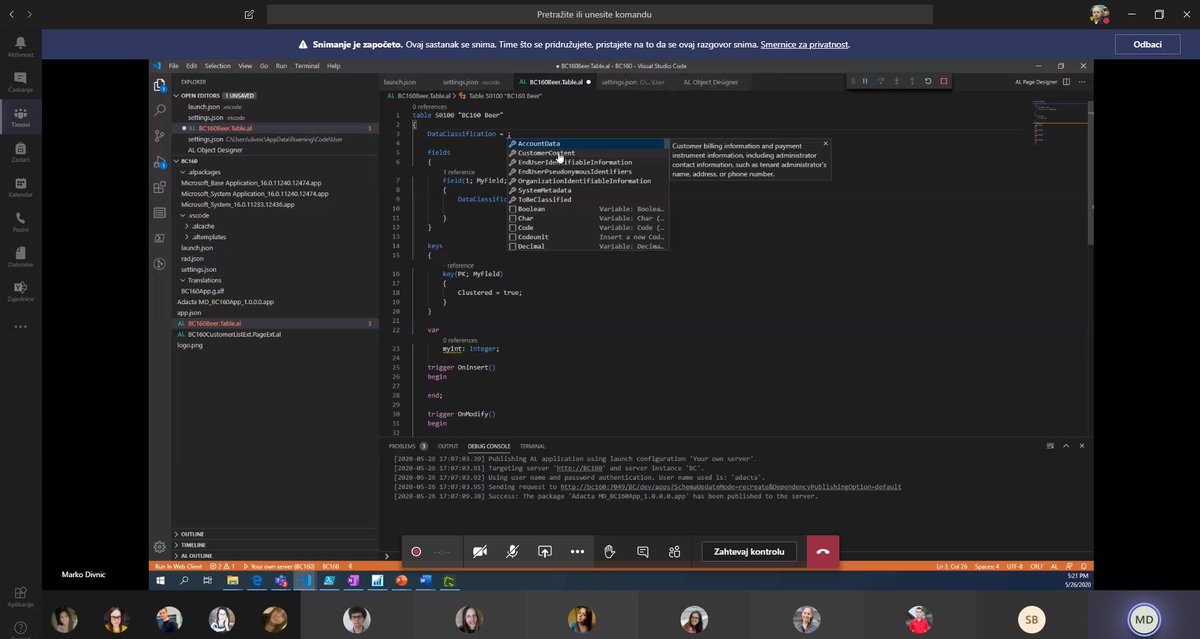Image resolution: width=1200 pixels, height=639 pixels.
Task: Stop debugging with the red square icon
Action: tap(943, 81)
